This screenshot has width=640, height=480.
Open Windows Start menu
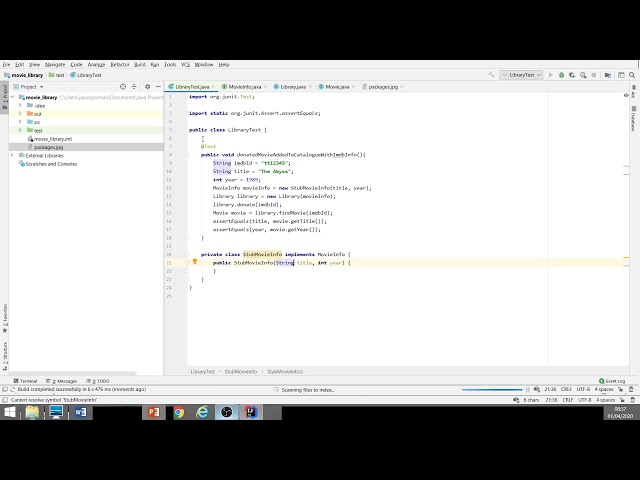coord(9,412)
